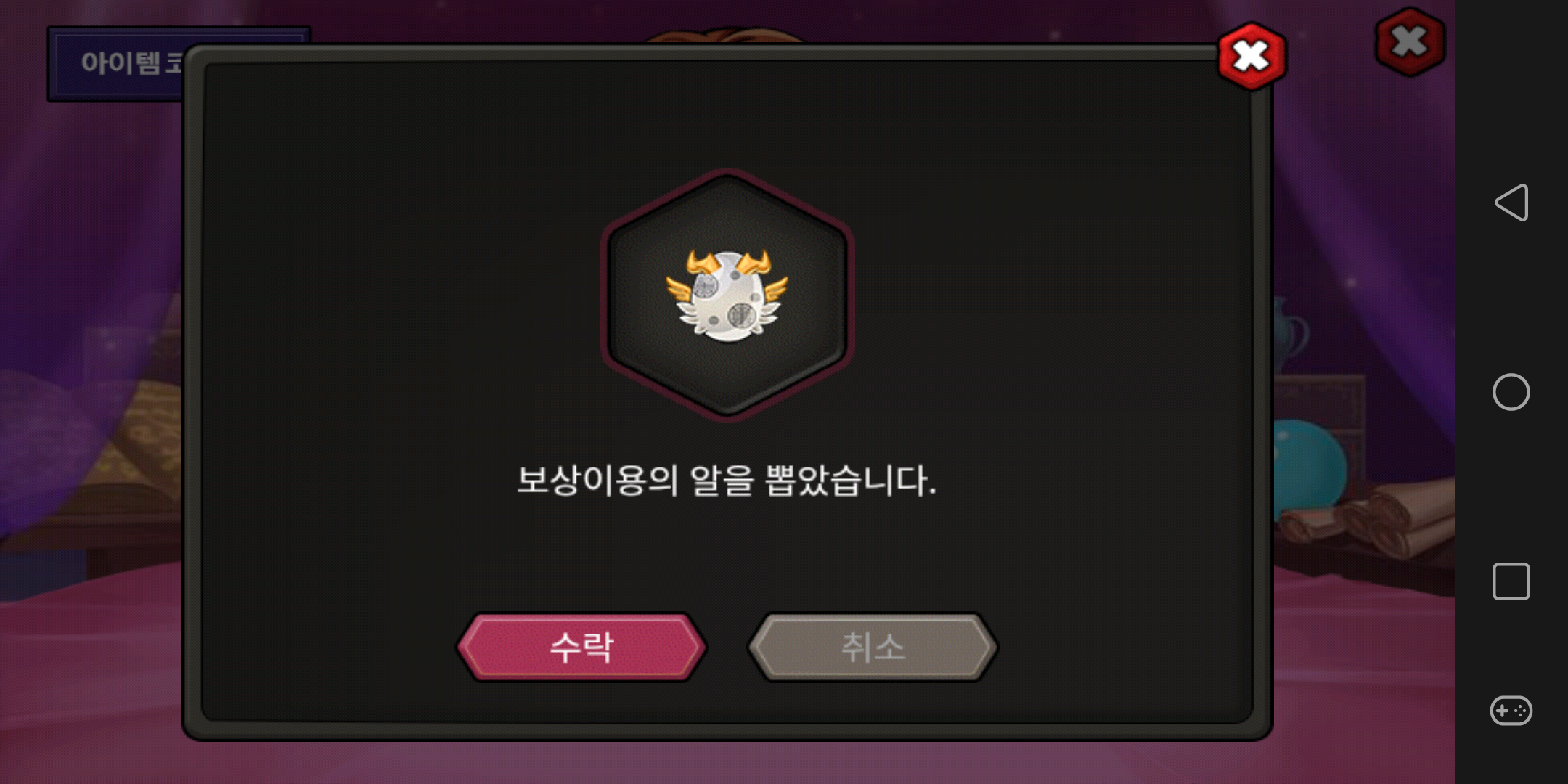Open Android recent apps square icon
1568x784 pixels.
(x=1511, y=581)
